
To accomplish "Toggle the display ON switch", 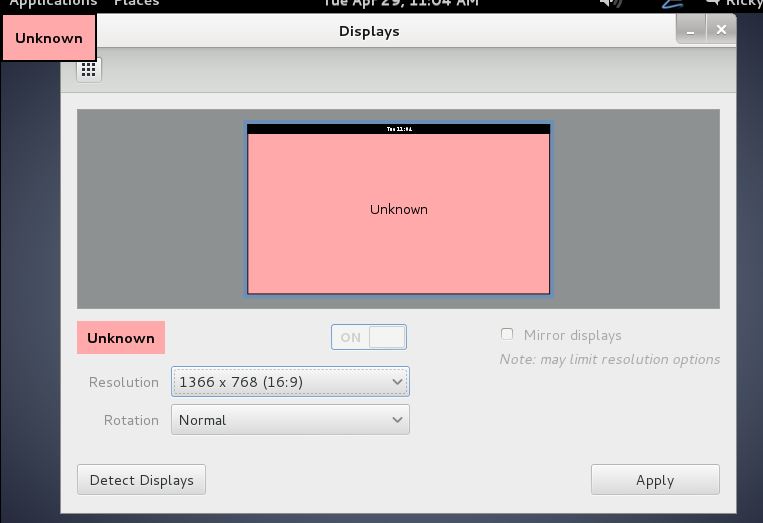I will pyautogui.click(x=369, y=337).
